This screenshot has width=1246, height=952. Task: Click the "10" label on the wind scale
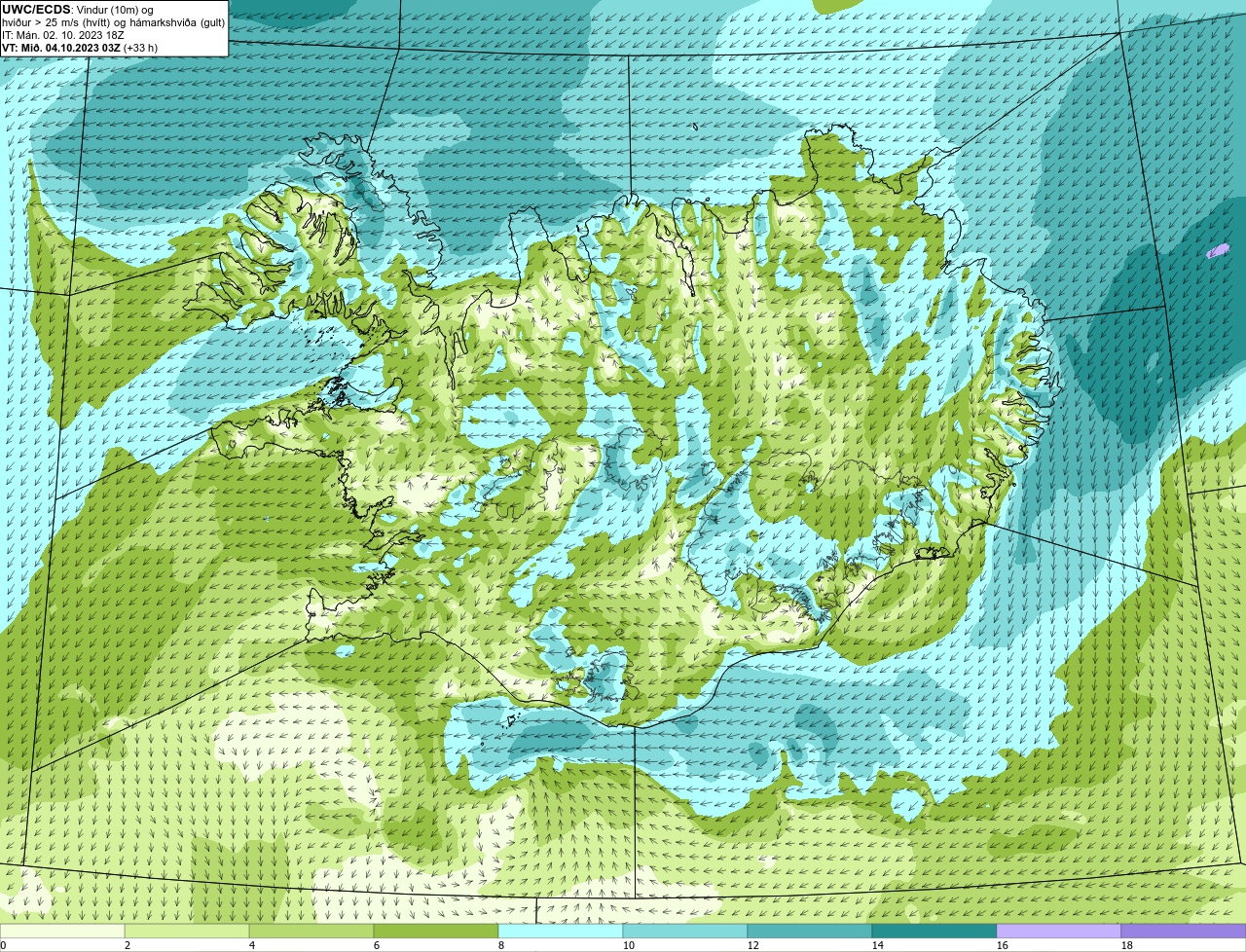(629, 945)
